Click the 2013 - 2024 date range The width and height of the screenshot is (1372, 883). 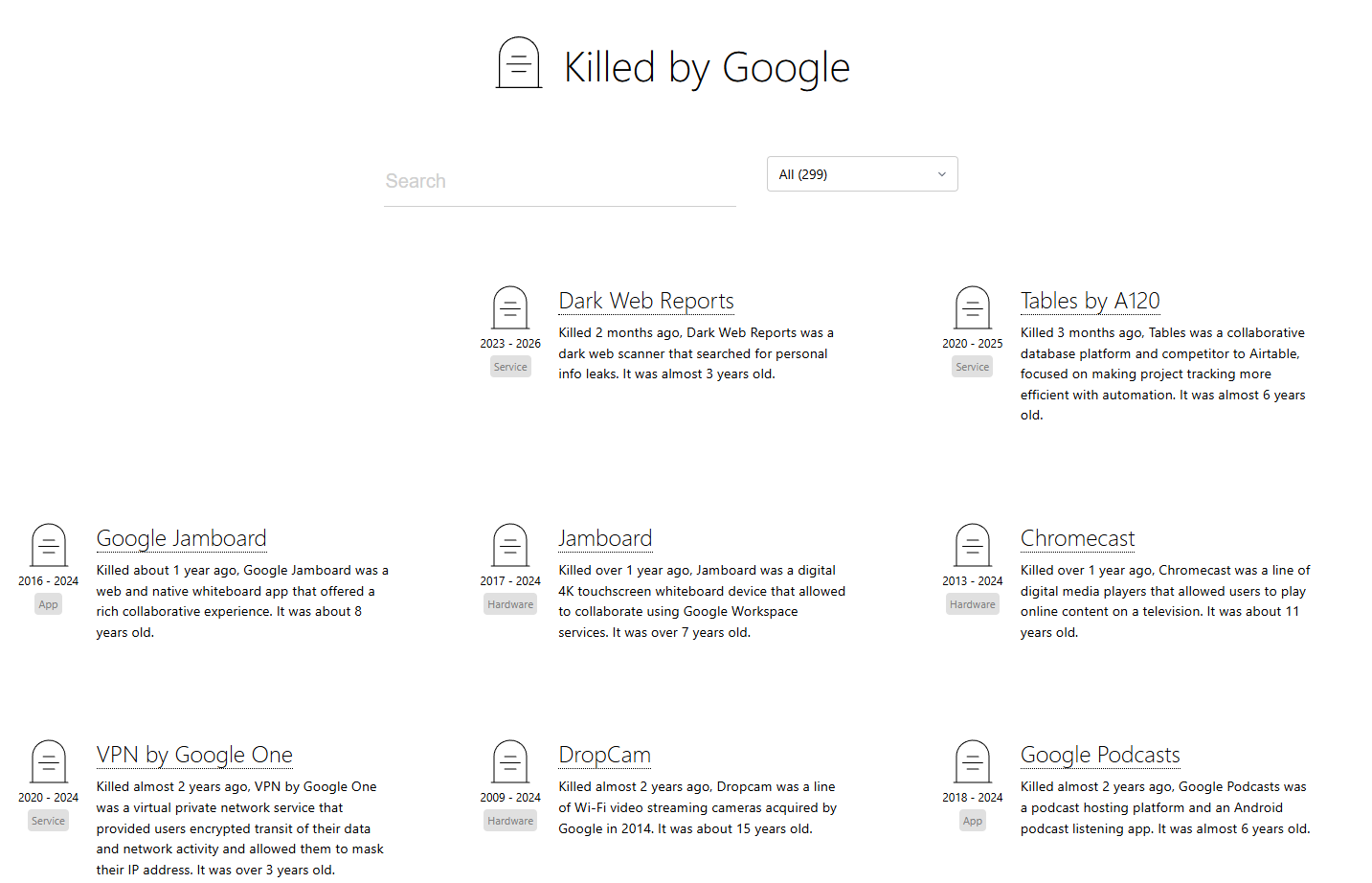pos(972,581)
